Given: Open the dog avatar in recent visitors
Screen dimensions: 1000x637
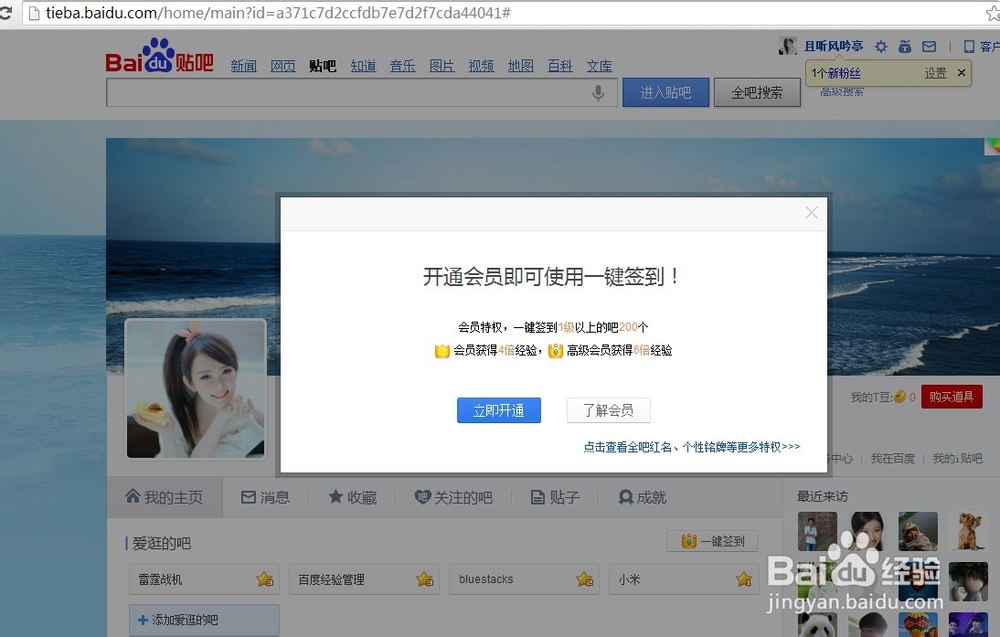Looking at the screenshot, I should 968,531.
